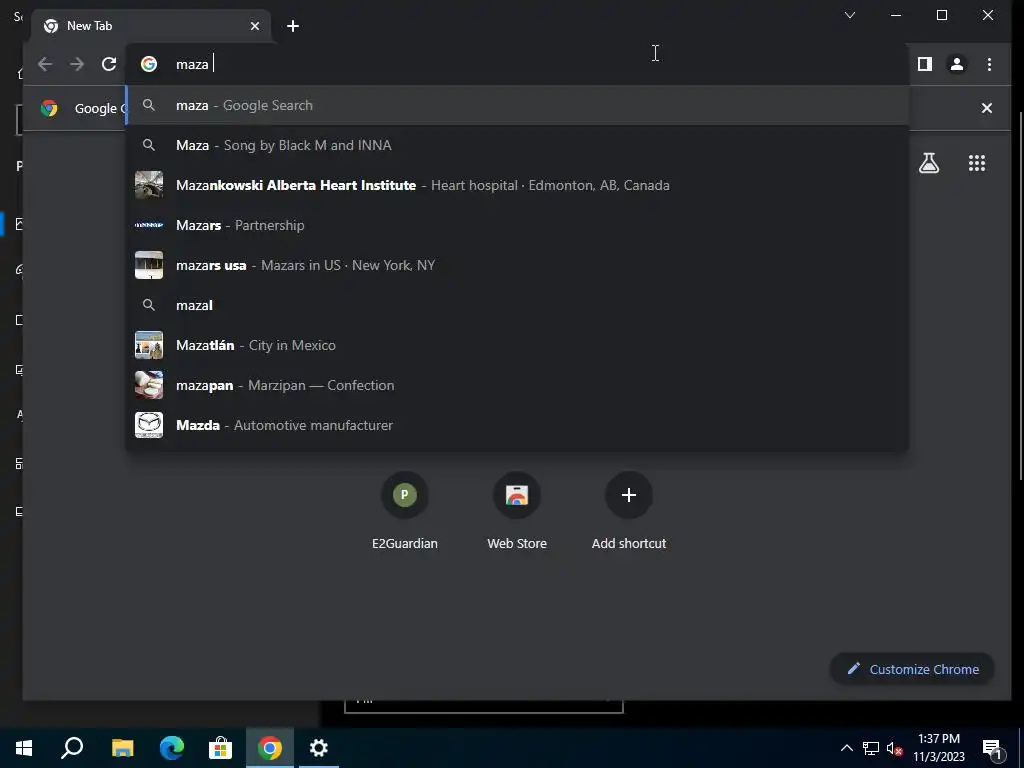Toggle the Chrome side panel icon
The image size is (1024, 768).
coord(925,64)
